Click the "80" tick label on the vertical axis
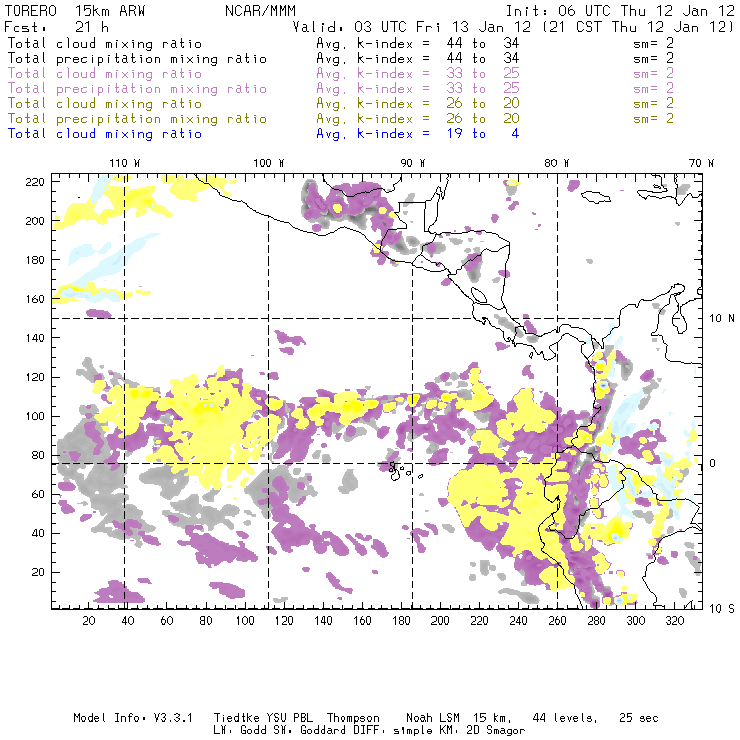Screen dimensions: 740x740 pos(38,455)
